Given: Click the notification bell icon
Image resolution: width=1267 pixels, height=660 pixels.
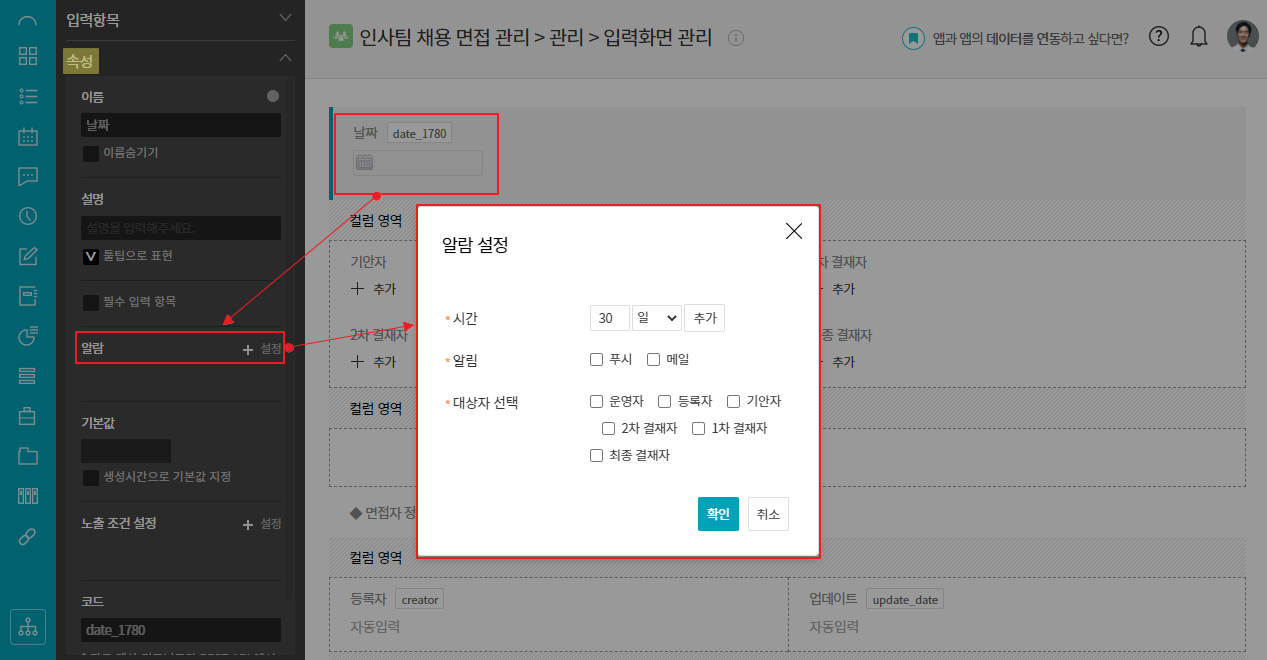Looking at the screenshot, I should pos(1199,37).
